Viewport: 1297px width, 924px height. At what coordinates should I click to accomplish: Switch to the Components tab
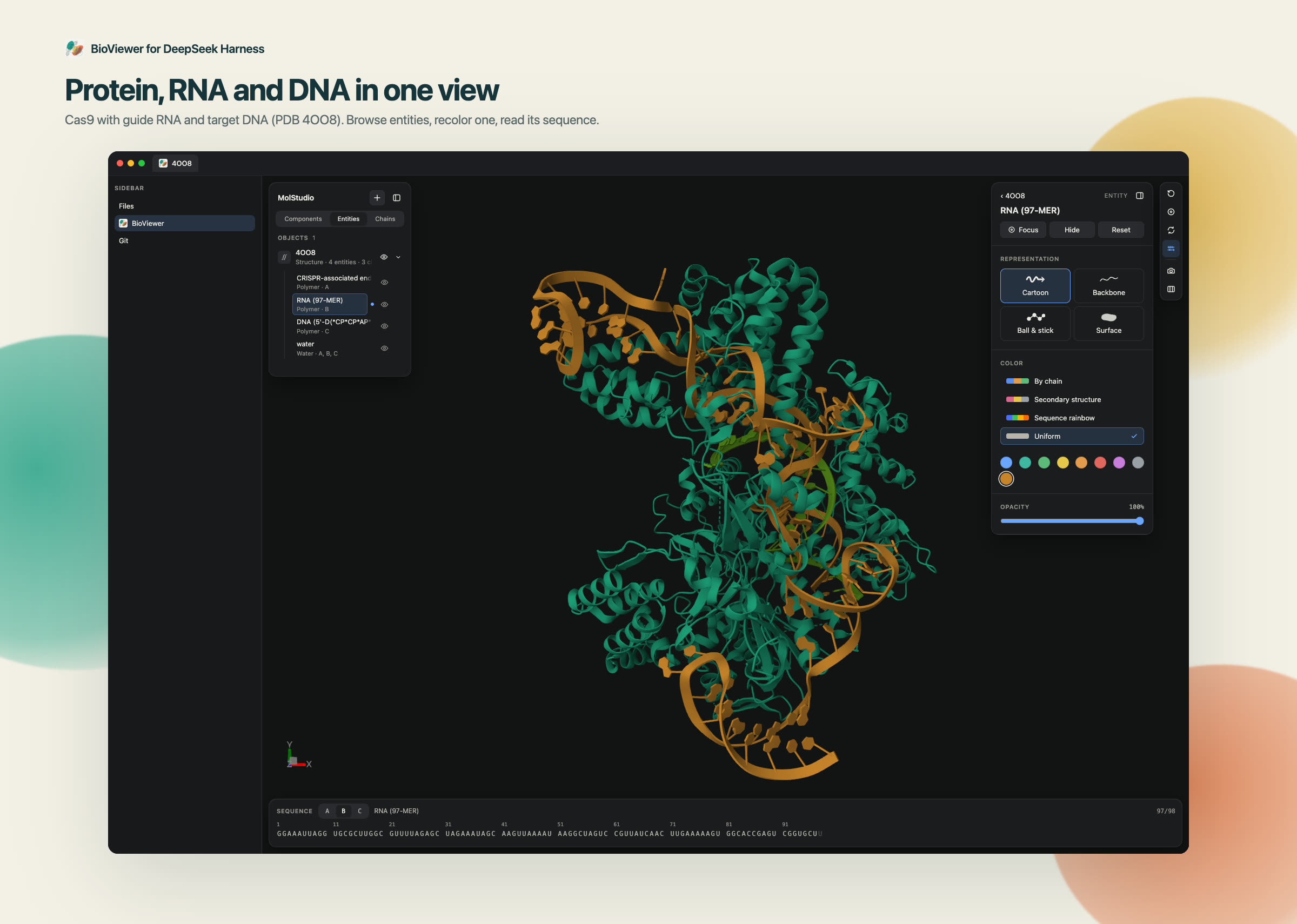(x=303, y=219)
